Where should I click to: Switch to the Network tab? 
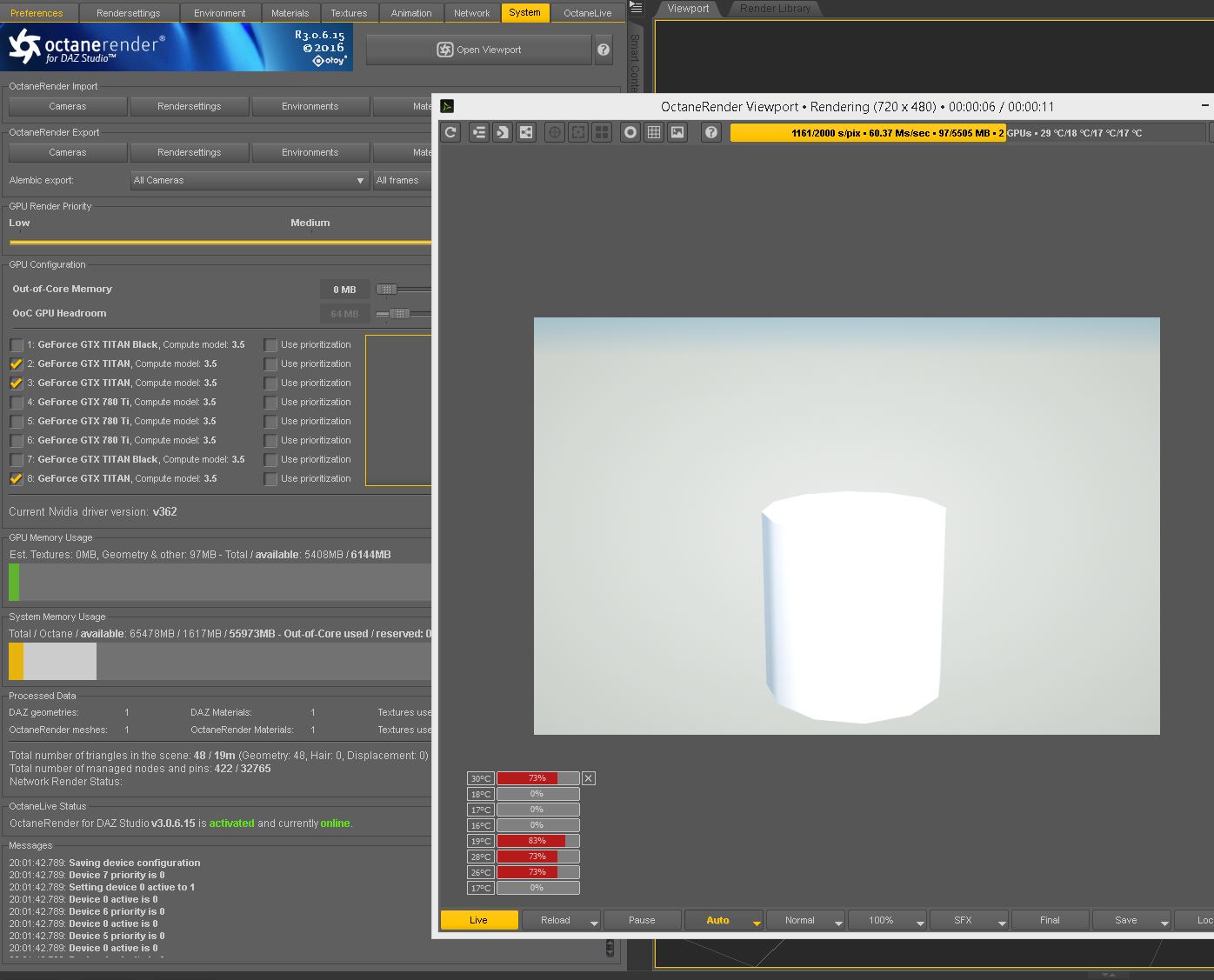point(472,13)
